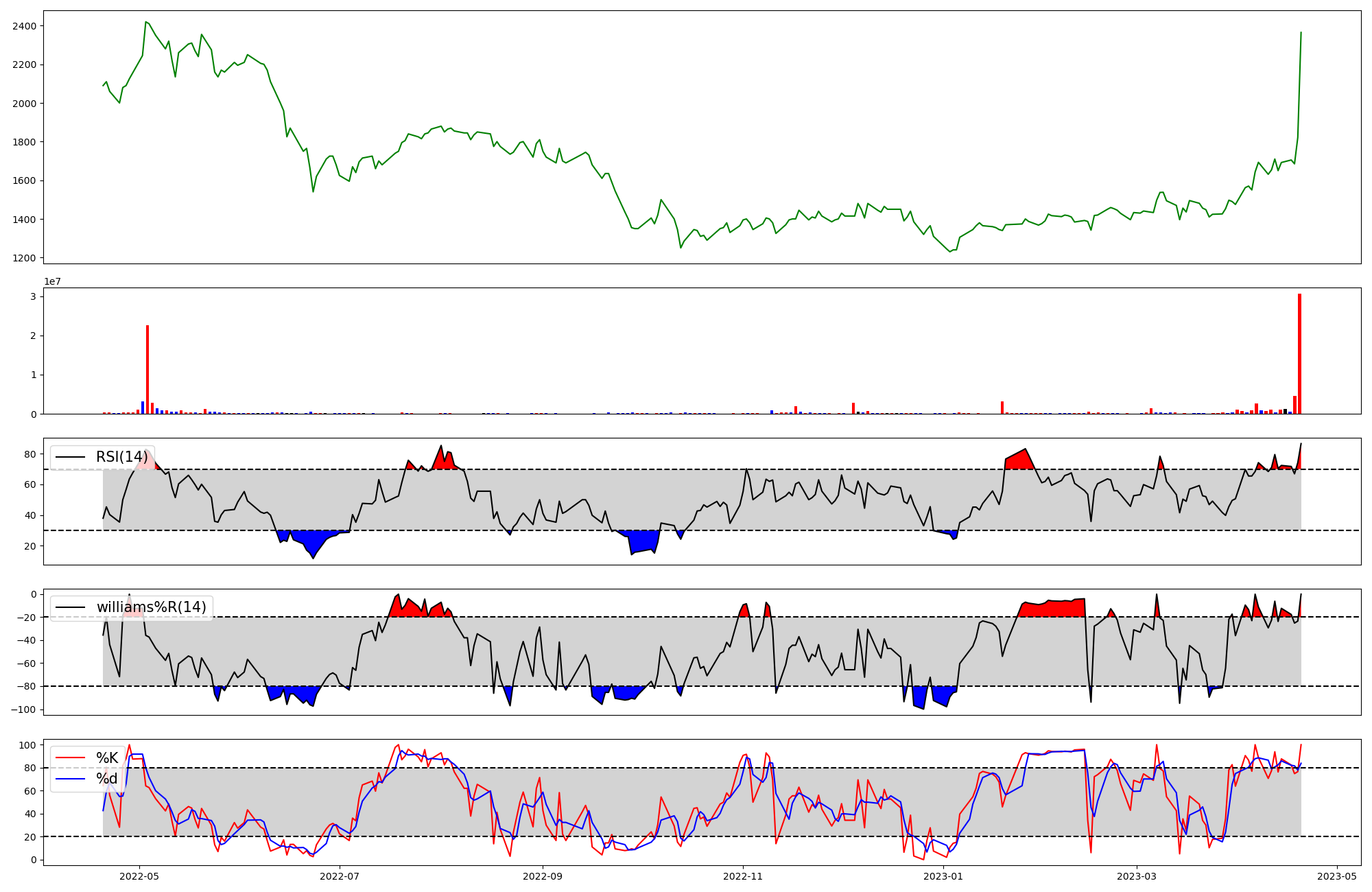
Task: Click the -100 tick on Williams %R axis
Action: (x=24, y=709)
